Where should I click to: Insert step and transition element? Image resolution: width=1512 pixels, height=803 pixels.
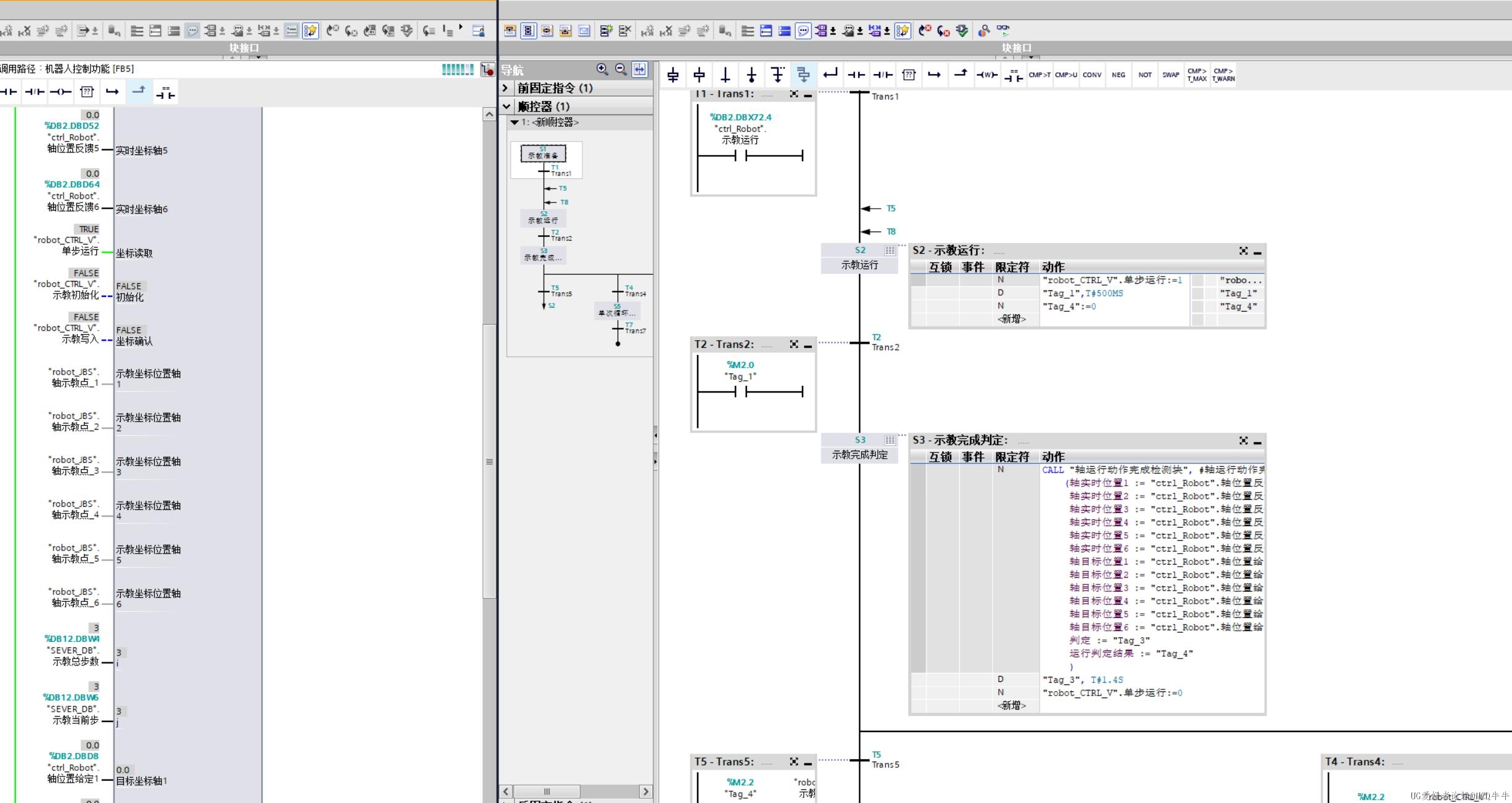[673, 75]
